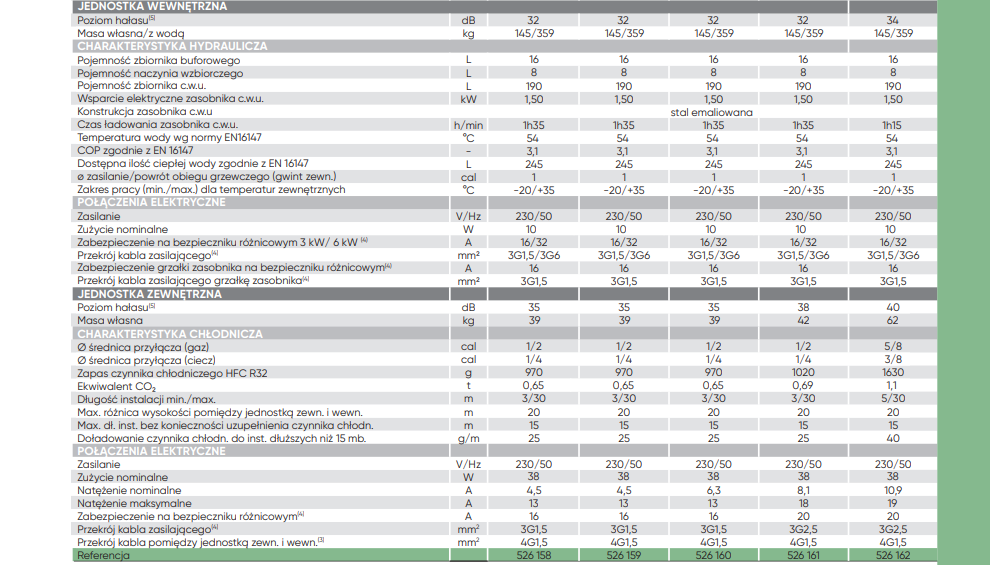This screenshot has height=565, width=990.
Task: Select the CHARAKTERYSTYKA CHŁODNICZA header row
Action: coord(170,333)
